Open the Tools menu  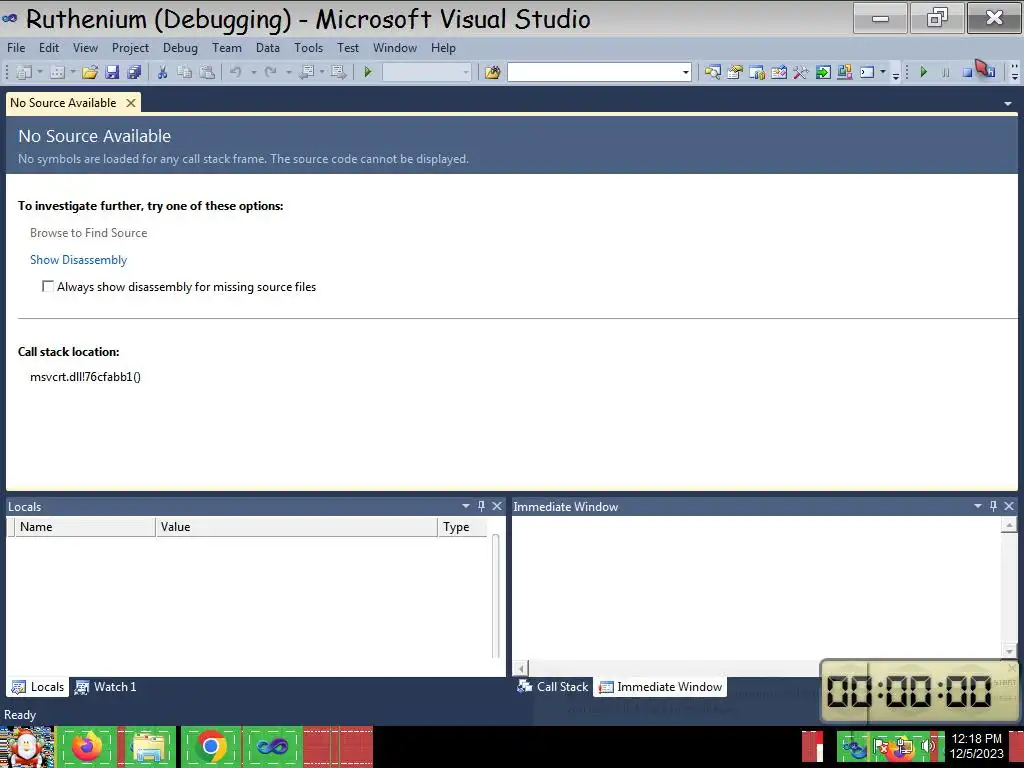click(308, 48)
